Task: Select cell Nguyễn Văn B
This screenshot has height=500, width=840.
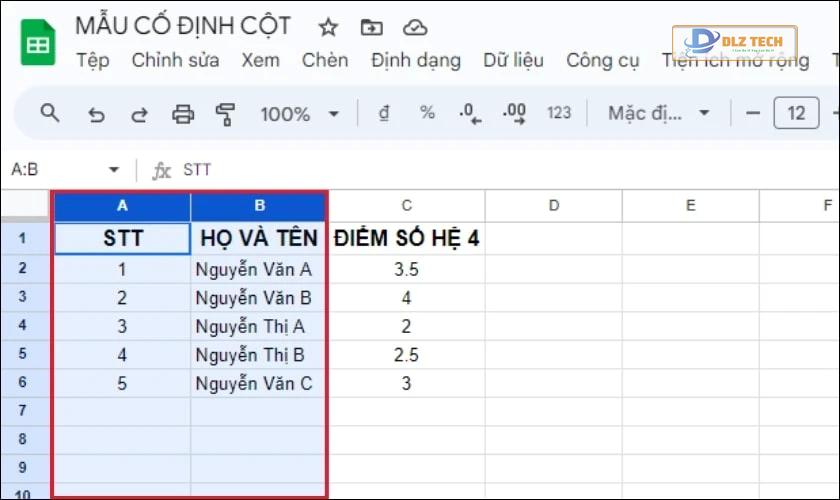Action: 259,297
